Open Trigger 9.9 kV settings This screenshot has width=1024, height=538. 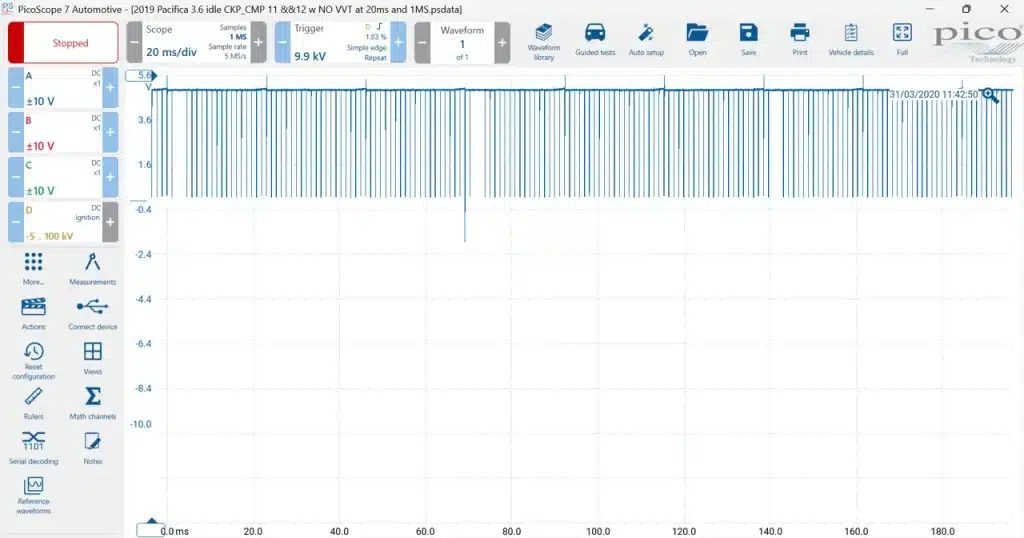[x=340, y=42]
